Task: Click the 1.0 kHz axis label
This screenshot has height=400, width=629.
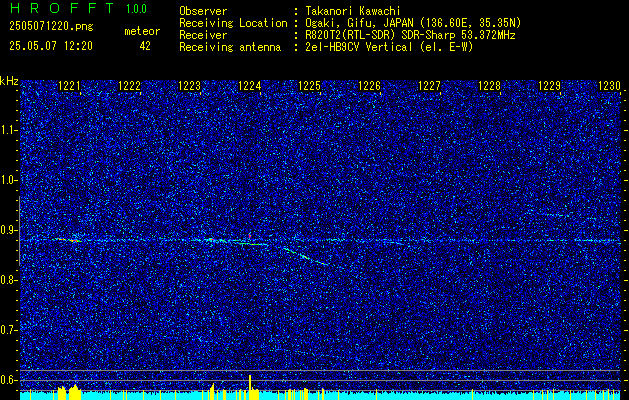Action: [x=8, y=181]
